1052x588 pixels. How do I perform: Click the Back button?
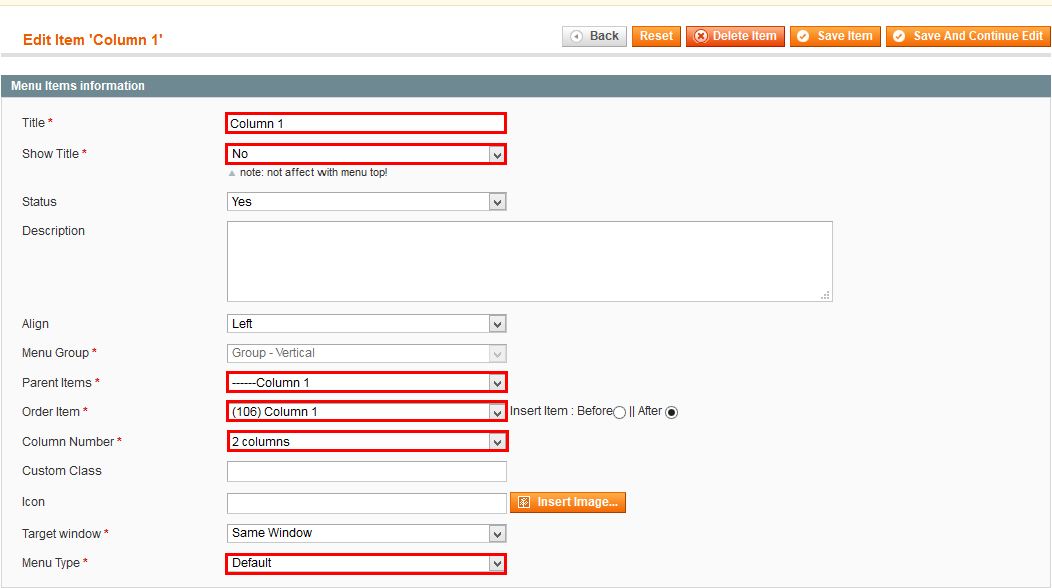(594, 36)
